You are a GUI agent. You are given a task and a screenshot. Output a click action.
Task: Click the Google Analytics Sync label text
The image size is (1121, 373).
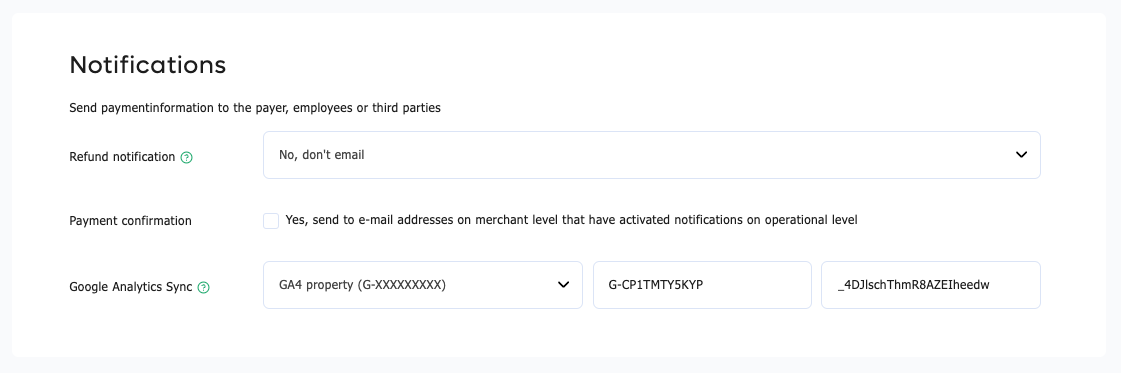pyautogui.click(x=131, y=287)
